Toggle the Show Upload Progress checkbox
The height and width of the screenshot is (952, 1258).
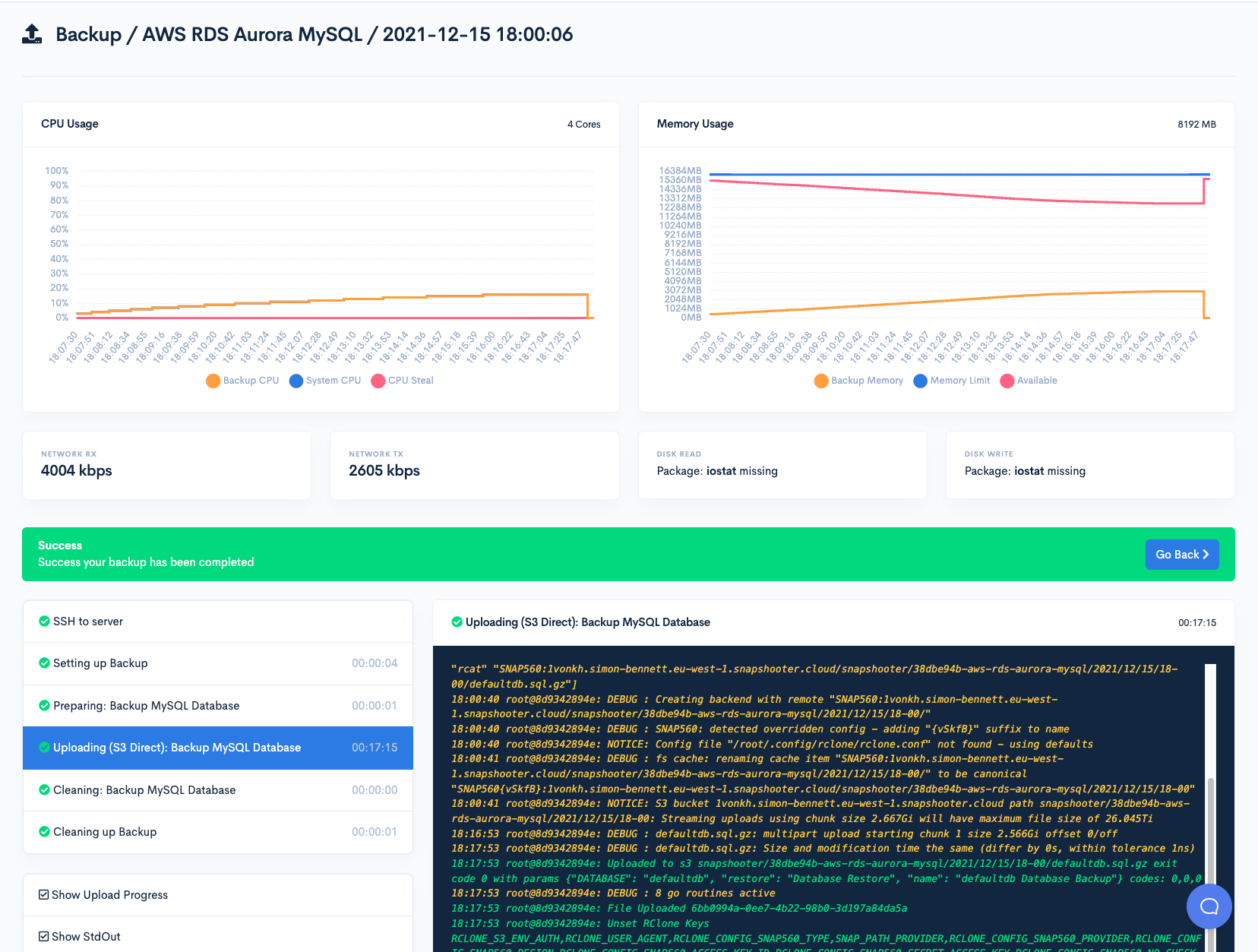point(43,895)
